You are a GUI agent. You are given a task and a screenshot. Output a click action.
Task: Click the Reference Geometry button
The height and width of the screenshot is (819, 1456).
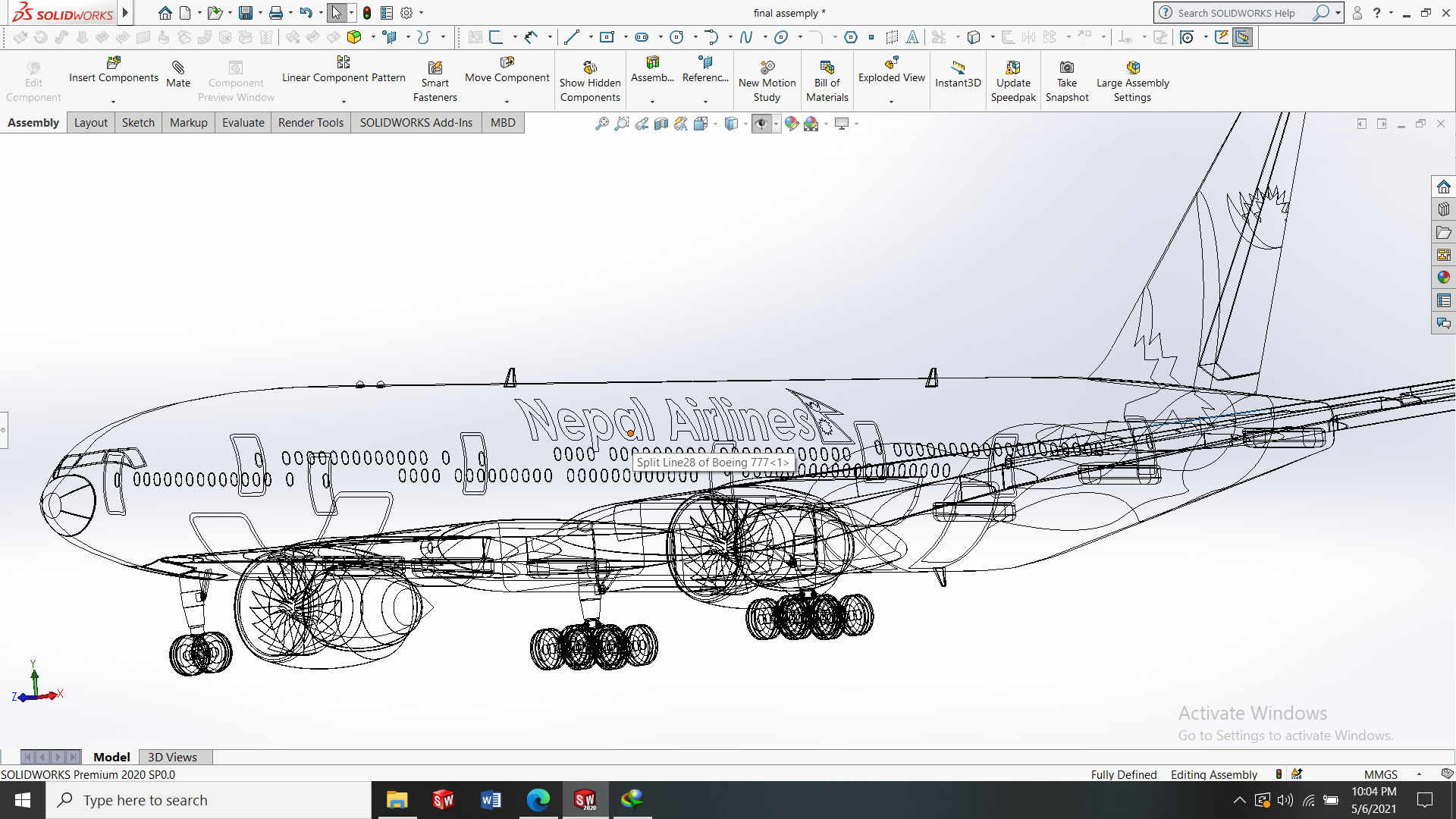705,70
